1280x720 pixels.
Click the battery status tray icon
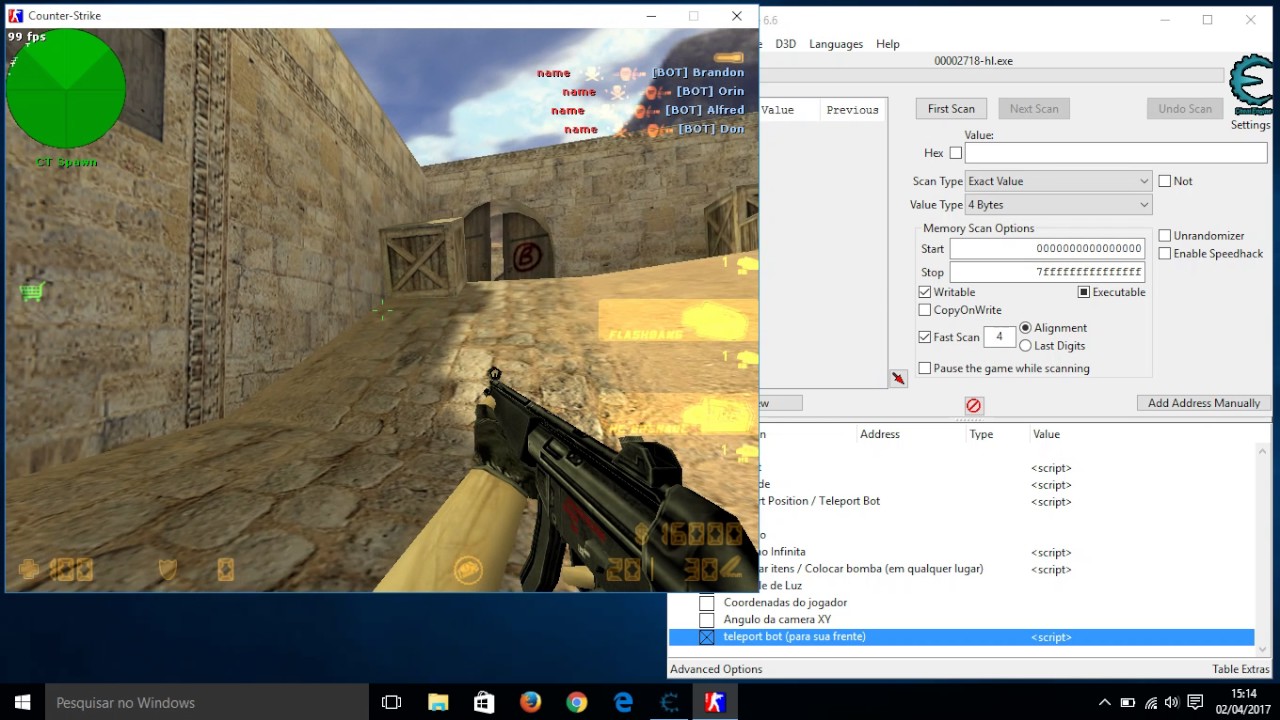pos(1128,702)
